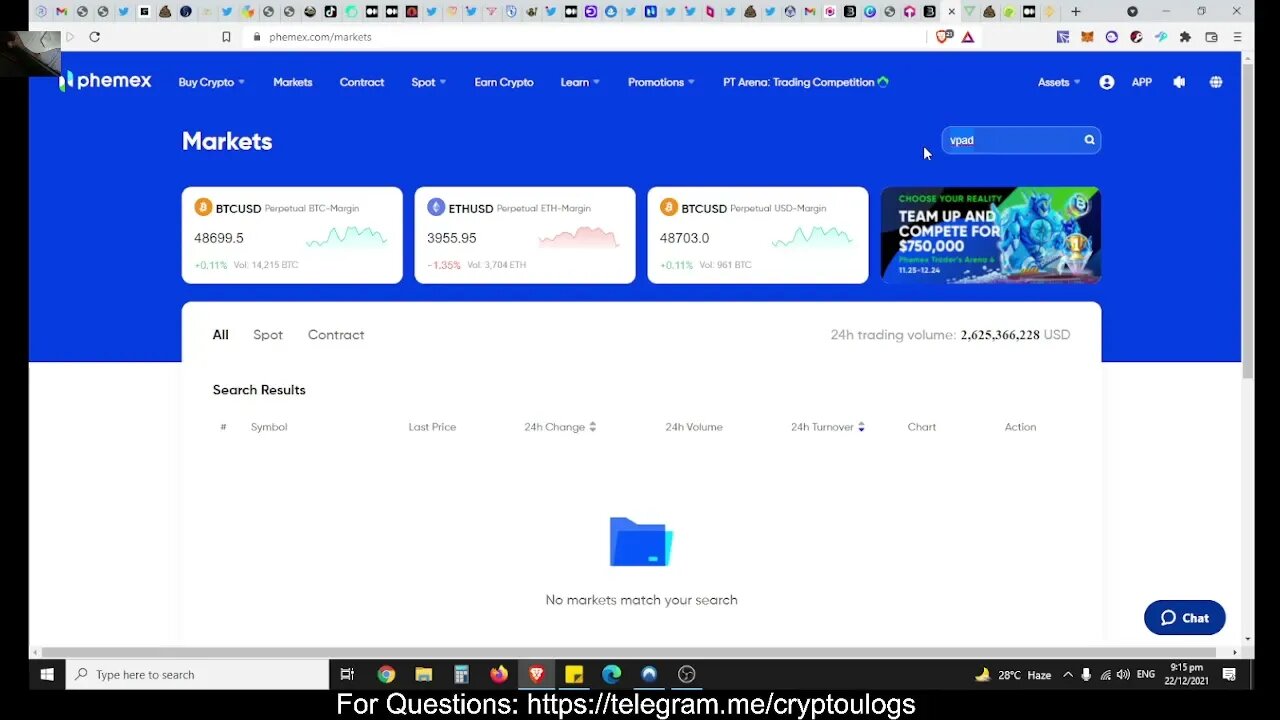Viewport: 1280px width, 720px height.
Task: Open Brave browser from the taskbar
Action: tap(536, 675)
